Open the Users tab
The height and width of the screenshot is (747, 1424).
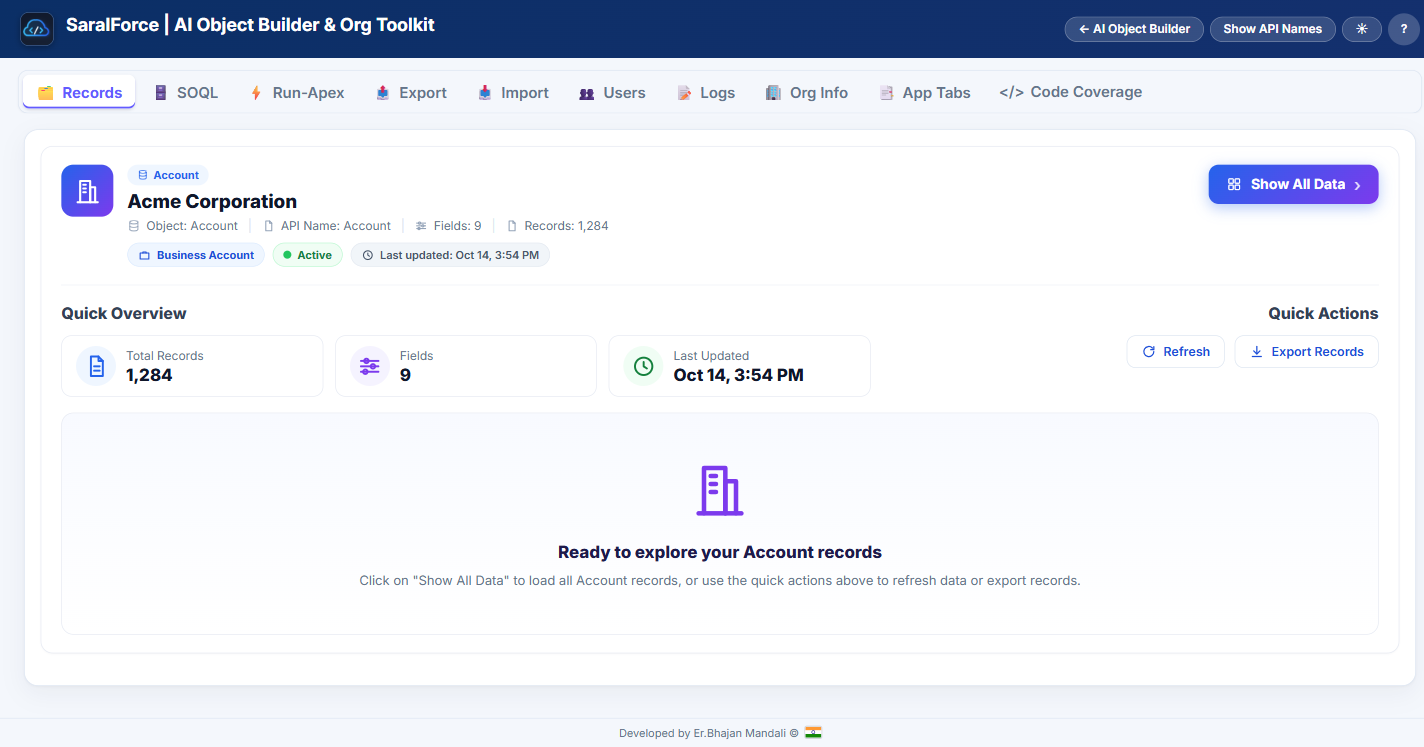(x=612, y=92)
